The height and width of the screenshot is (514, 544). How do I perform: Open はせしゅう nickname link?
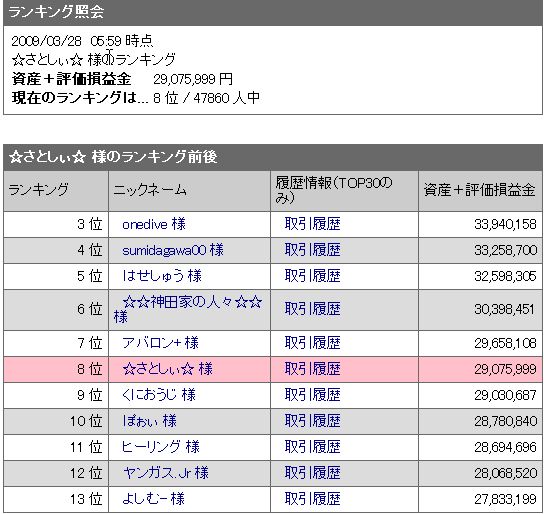point(162,276)
